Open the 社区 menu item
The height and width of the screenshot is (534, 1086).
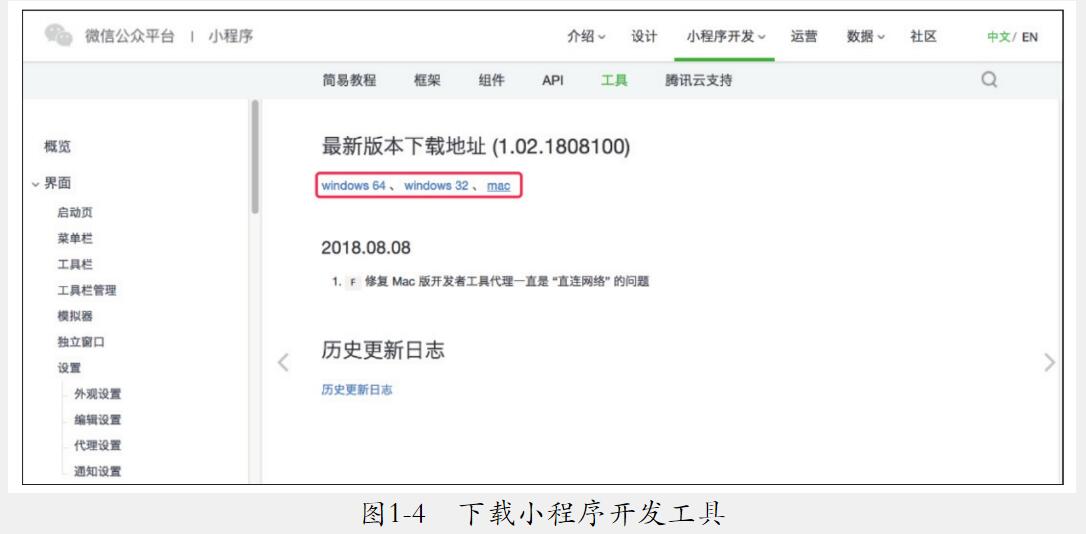pos(923,36)
